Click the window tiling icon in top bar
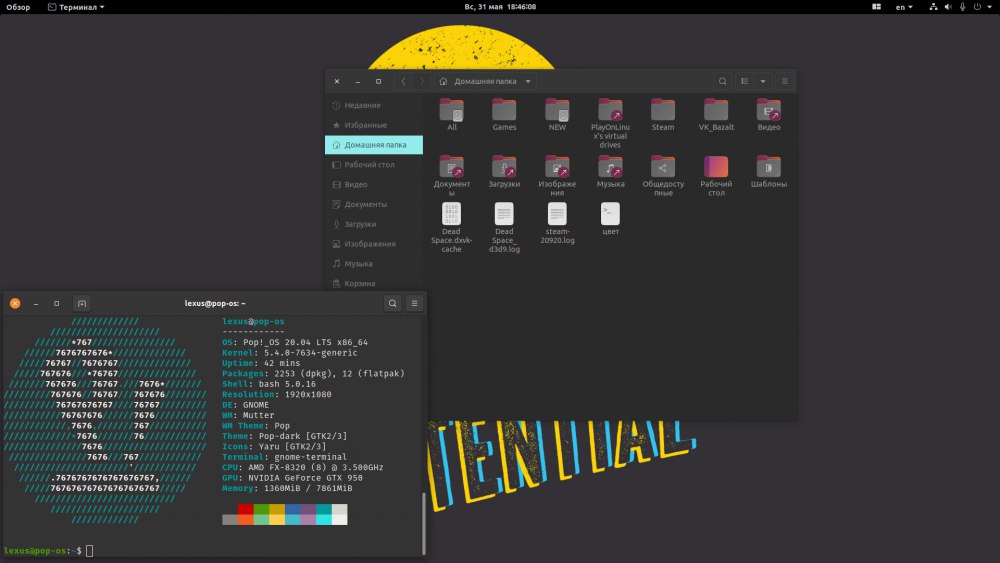Viewport: 1000px width, 563px height. pyautogui.click(x=876, y=7)
